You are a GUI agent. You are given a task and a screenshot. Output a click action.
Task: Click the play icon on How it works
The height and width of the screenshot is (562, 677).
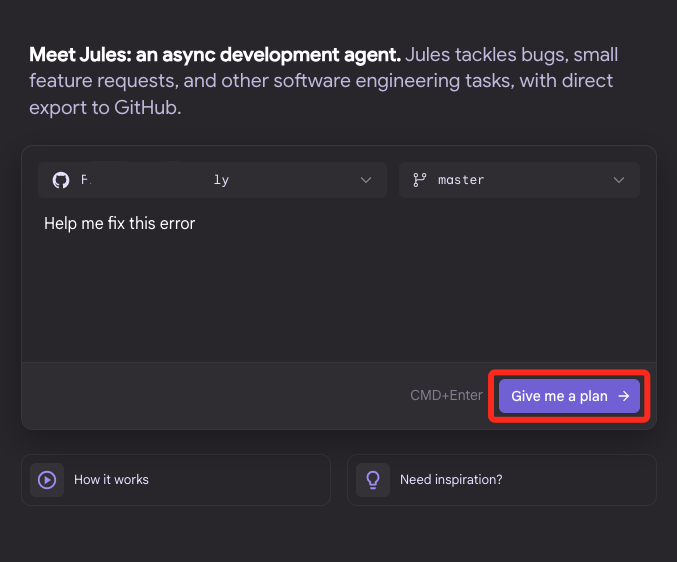(x=47, y=480)
